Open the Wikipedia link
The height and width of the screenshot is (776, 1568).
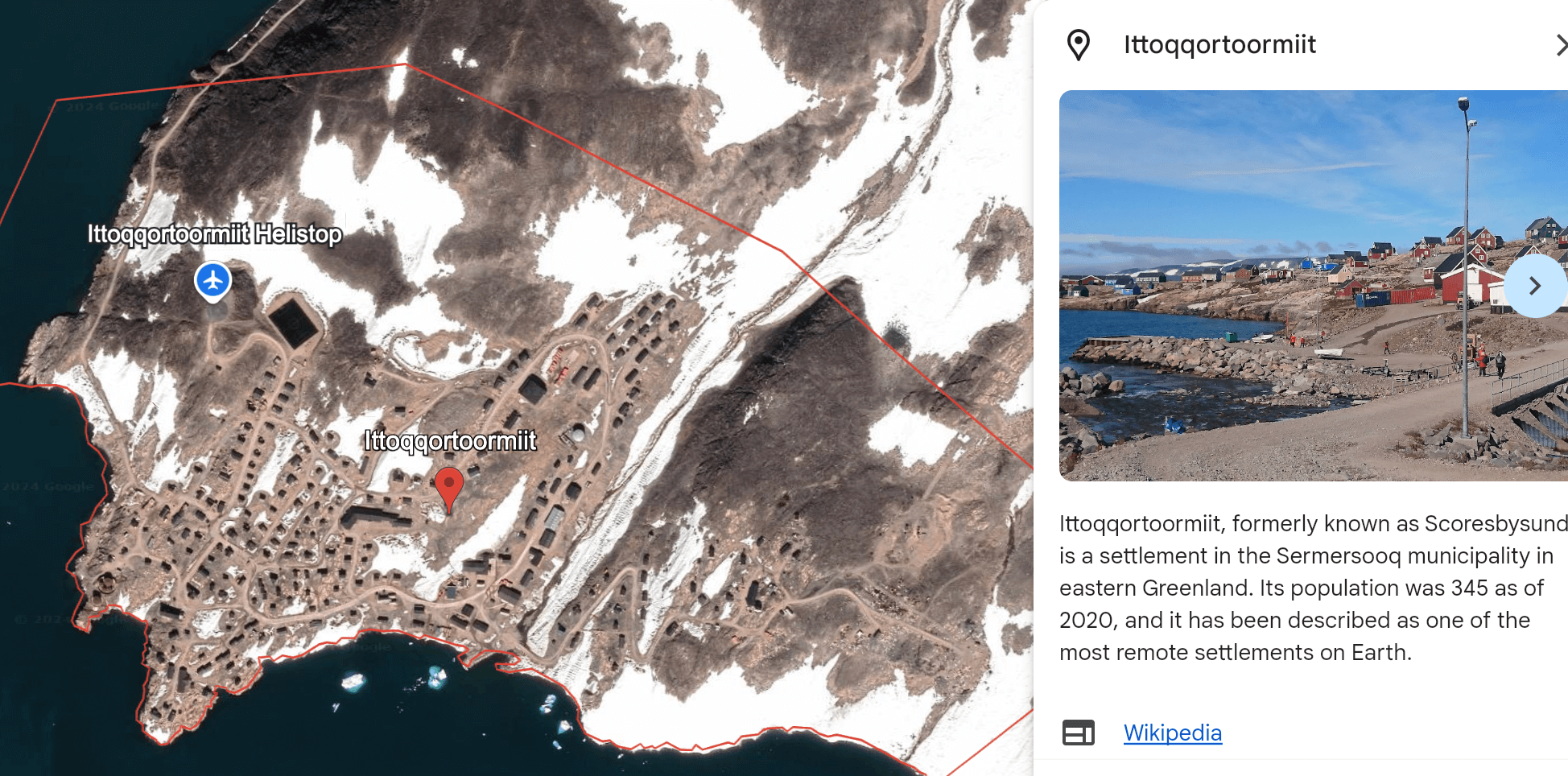coord(1172,733)
